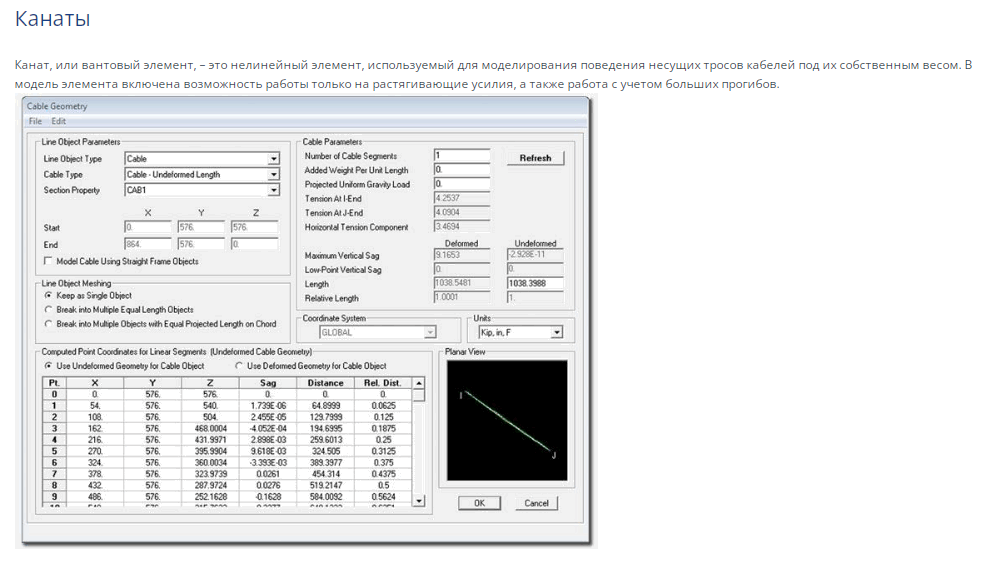The image size is (987, 564).
Task: Click the Undeformed Length value field
Action: (x=533, y=284)
